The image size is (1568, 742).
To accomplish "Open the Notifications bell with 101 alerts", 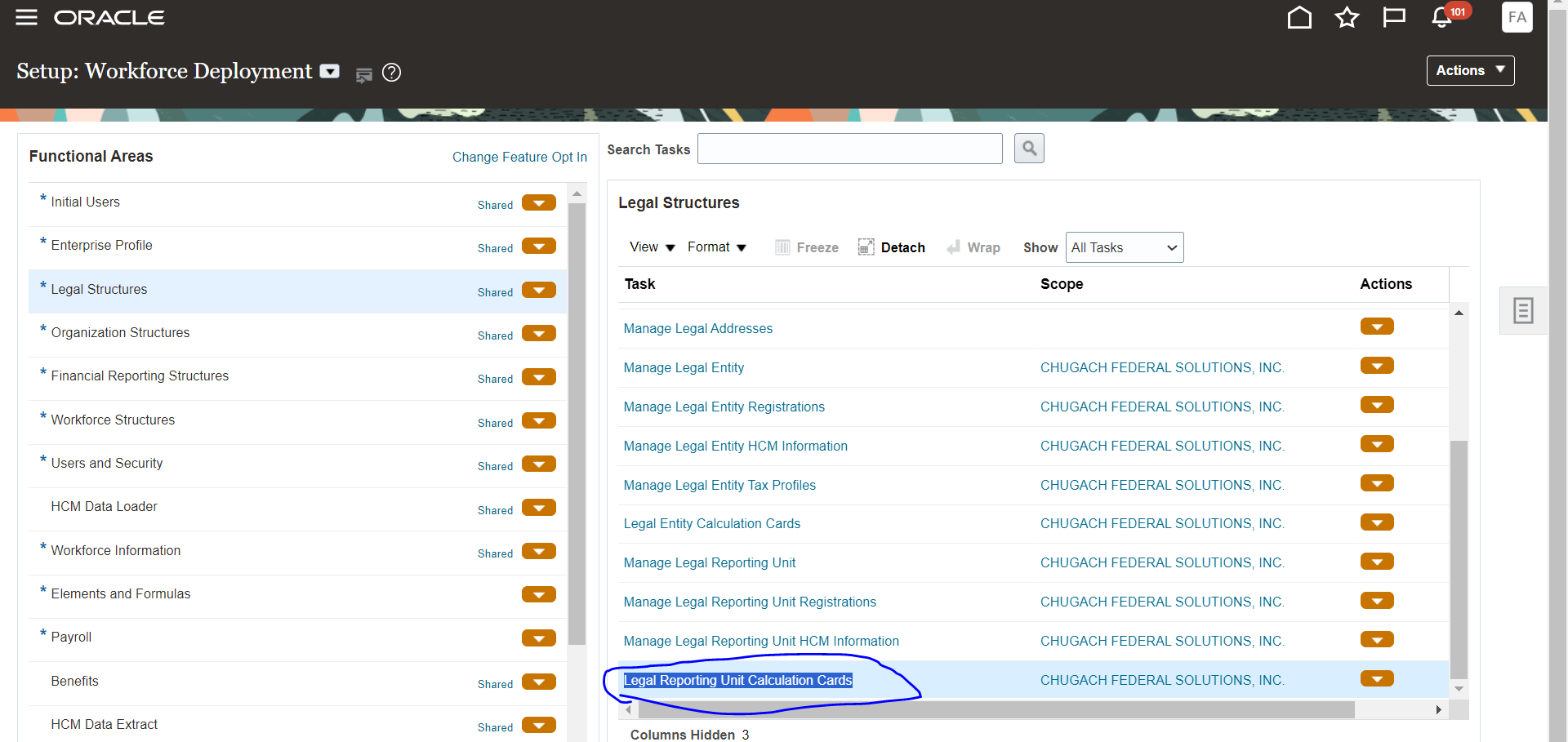I will click(1440, 16).
